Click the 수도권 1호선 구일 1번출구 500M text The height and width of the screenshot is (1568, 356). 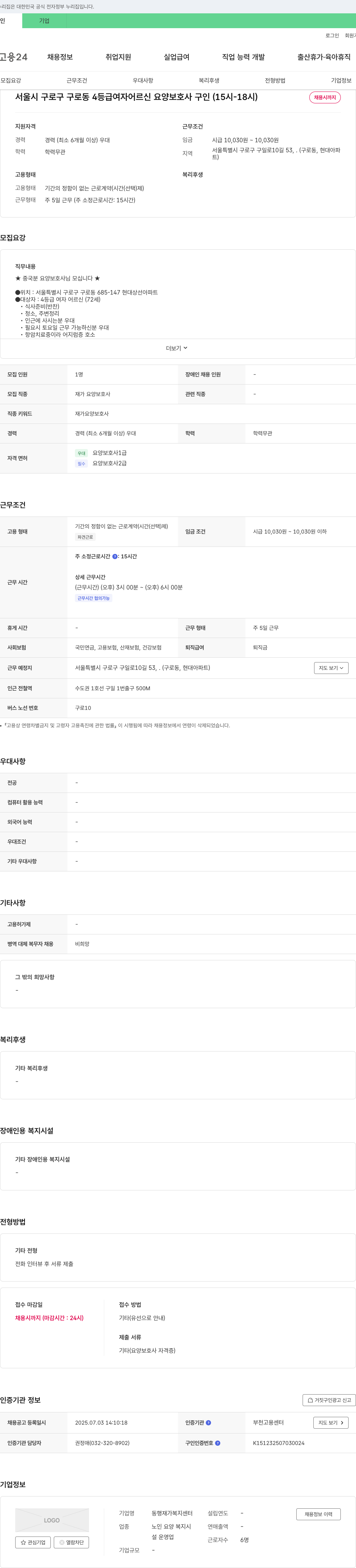click(x=113, y=688)
